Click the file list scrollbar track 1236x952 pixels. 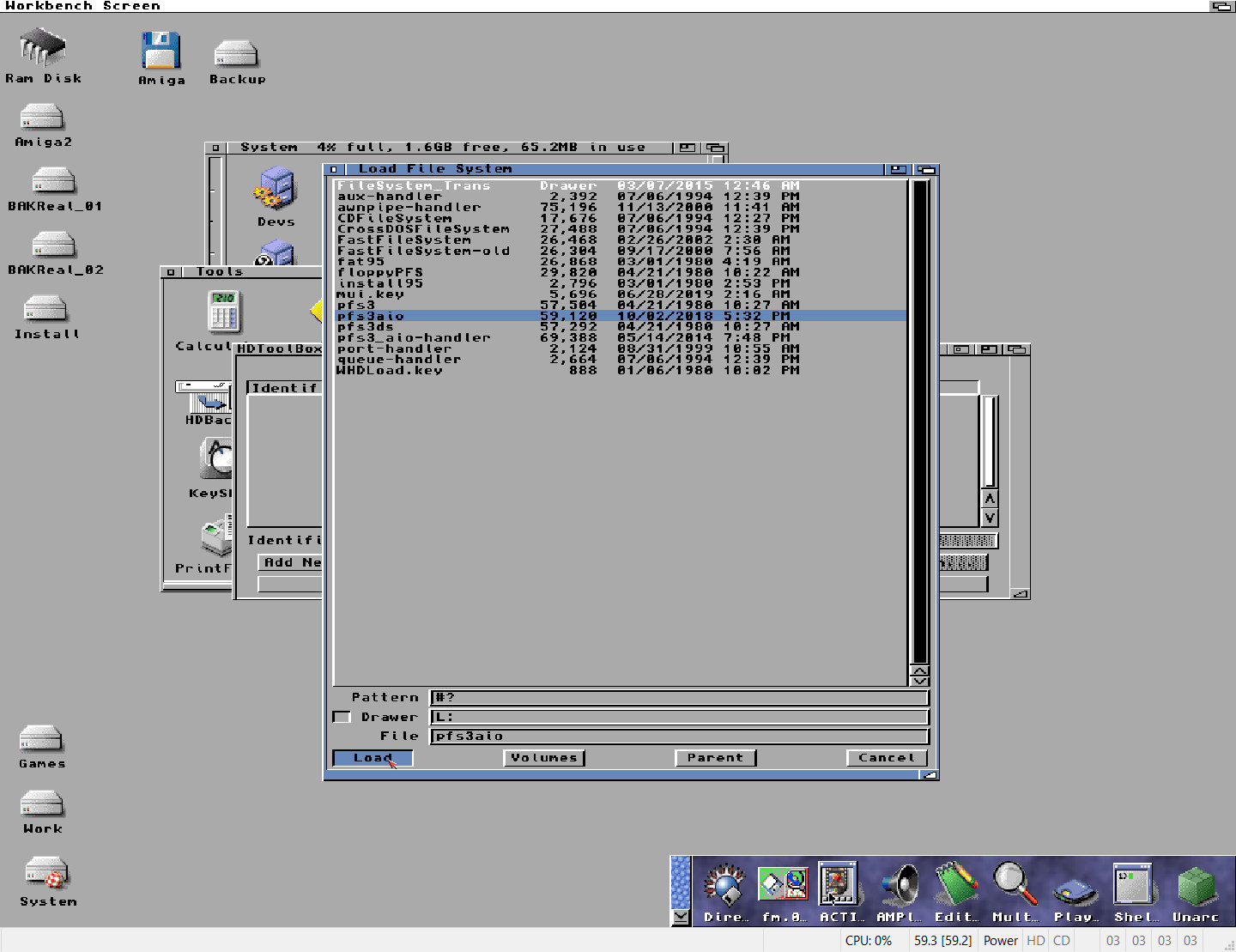point(920,421)
